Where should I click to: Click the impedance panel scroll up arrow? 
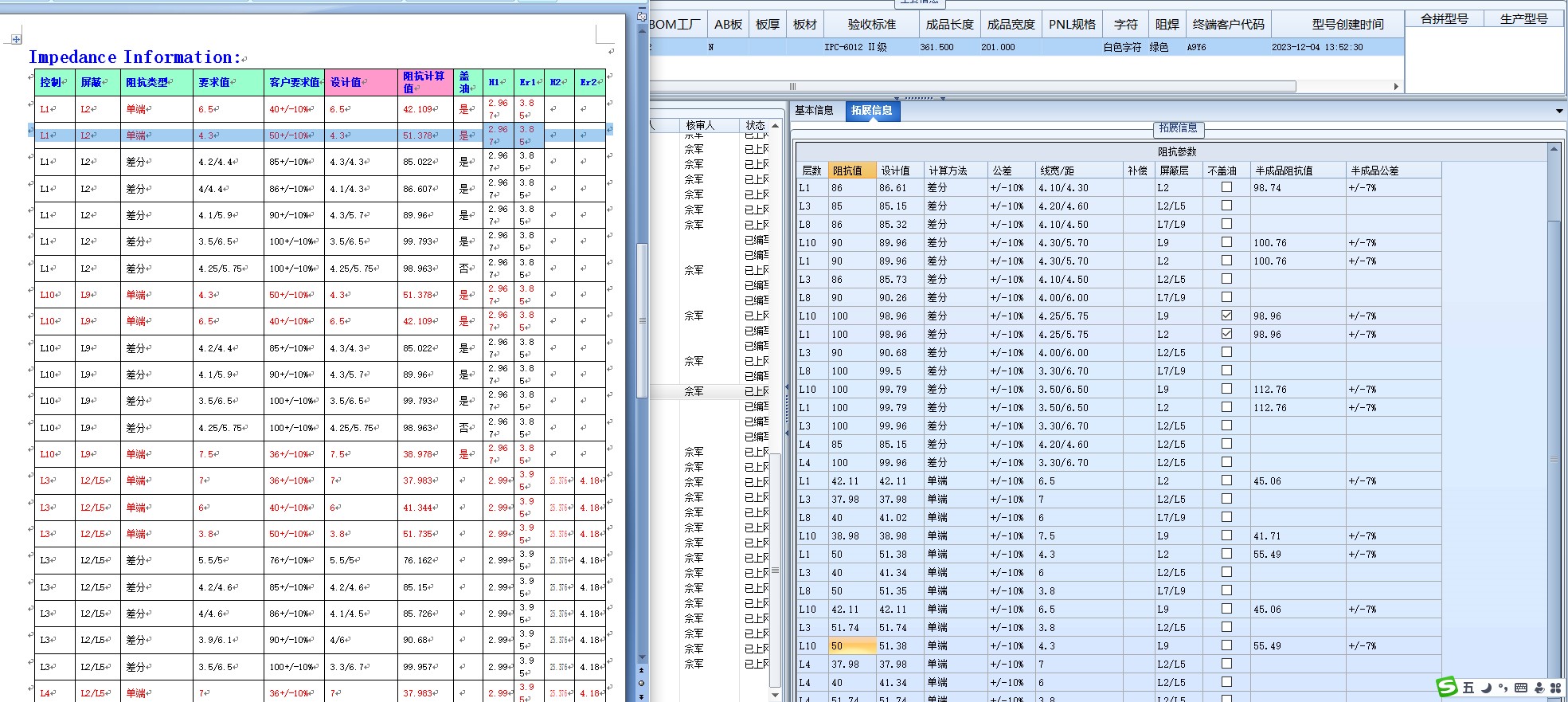pos(1554,149)
